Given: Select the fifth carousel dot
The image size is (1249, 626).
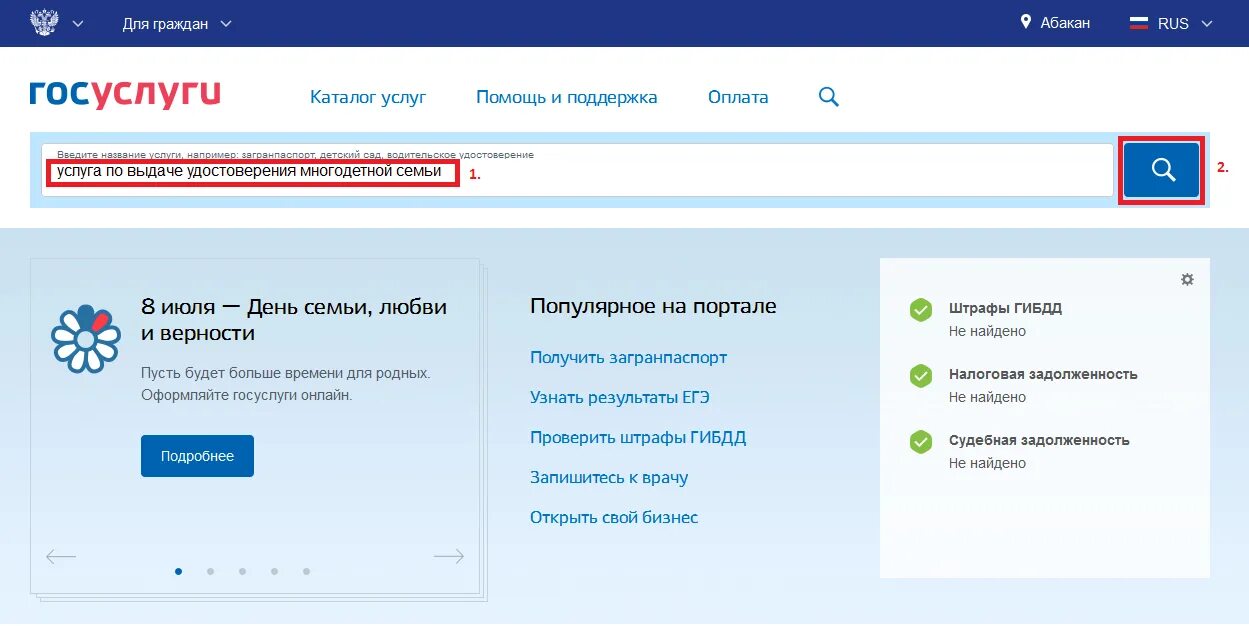Looking at the screenshot, I should 306,571.
